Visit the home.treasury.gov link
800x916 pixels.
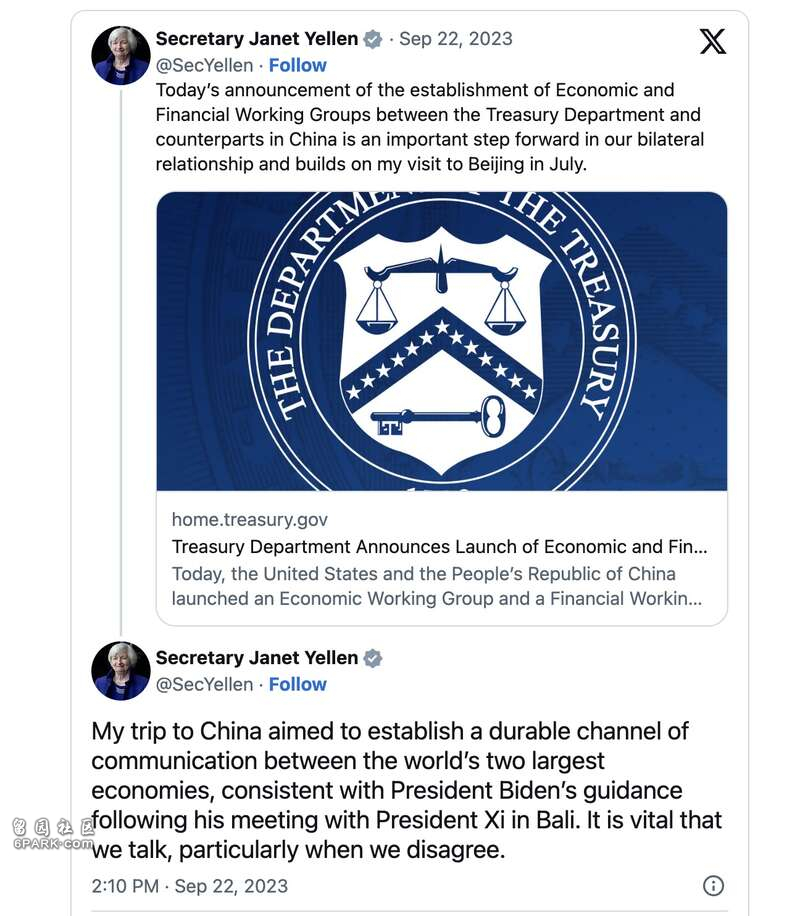click(249, 520)
